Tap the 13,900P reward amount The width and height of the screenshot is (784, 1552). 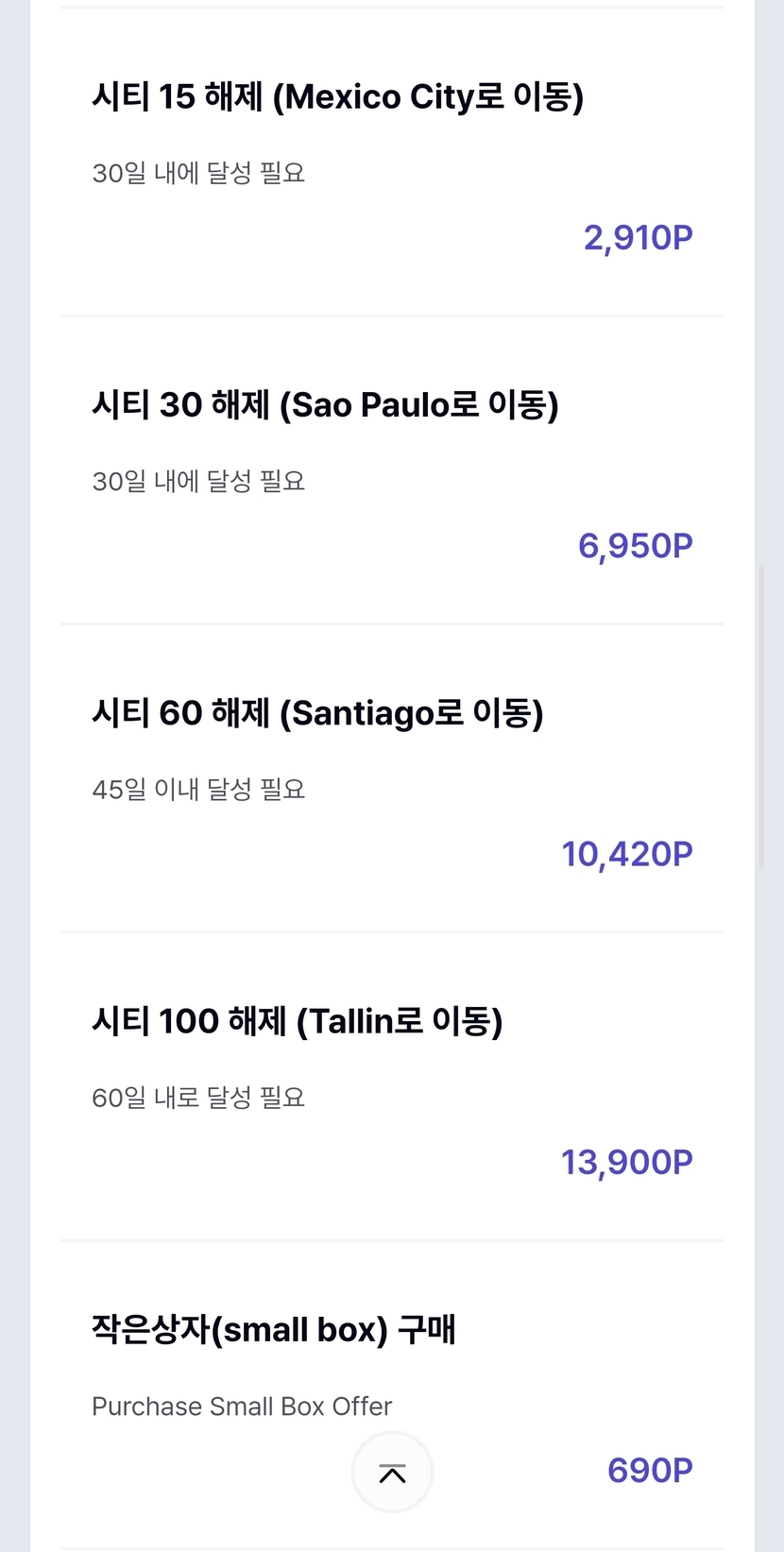click(627, 1162)
